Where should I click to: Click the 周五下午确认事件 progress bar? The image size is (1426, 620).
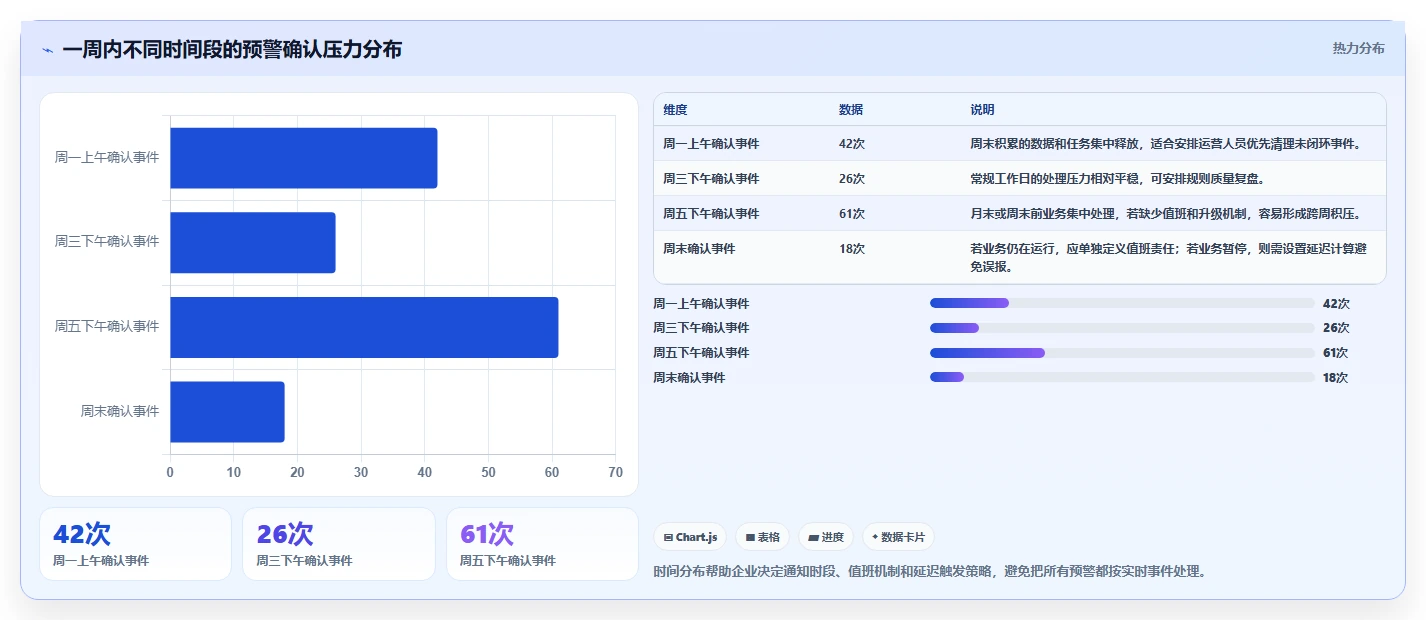1122,353
